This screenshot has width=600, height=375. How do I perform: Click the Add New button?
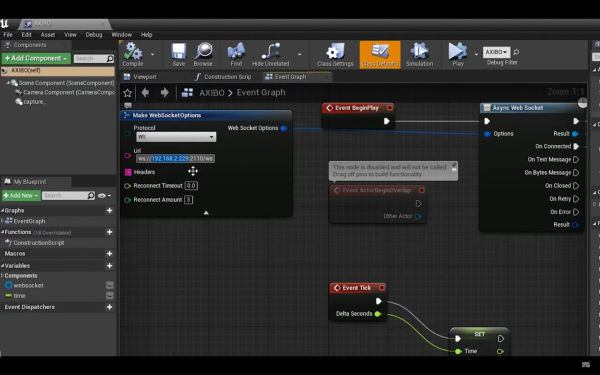coord(21,196)
